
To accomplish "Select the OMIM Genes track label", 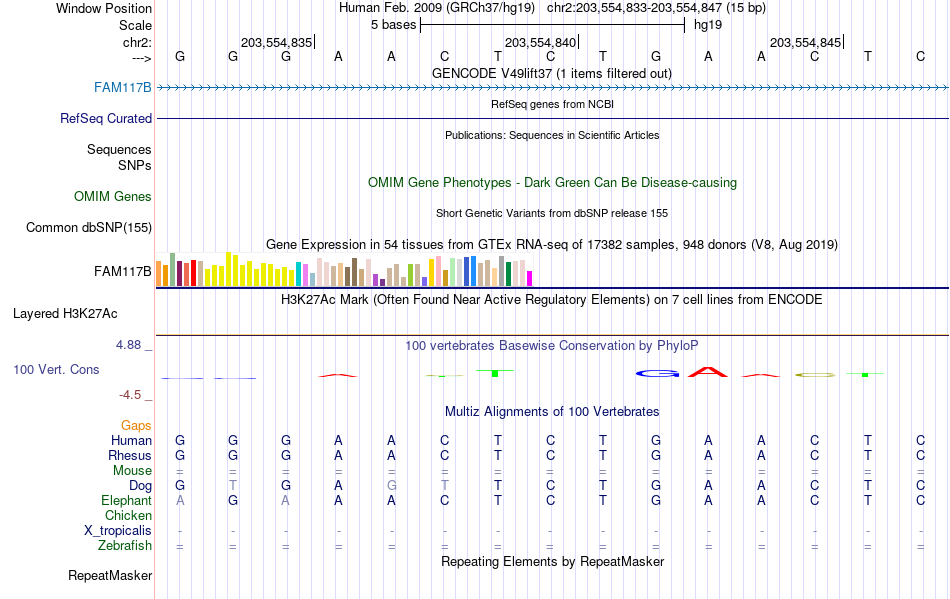I will [113, 196].
